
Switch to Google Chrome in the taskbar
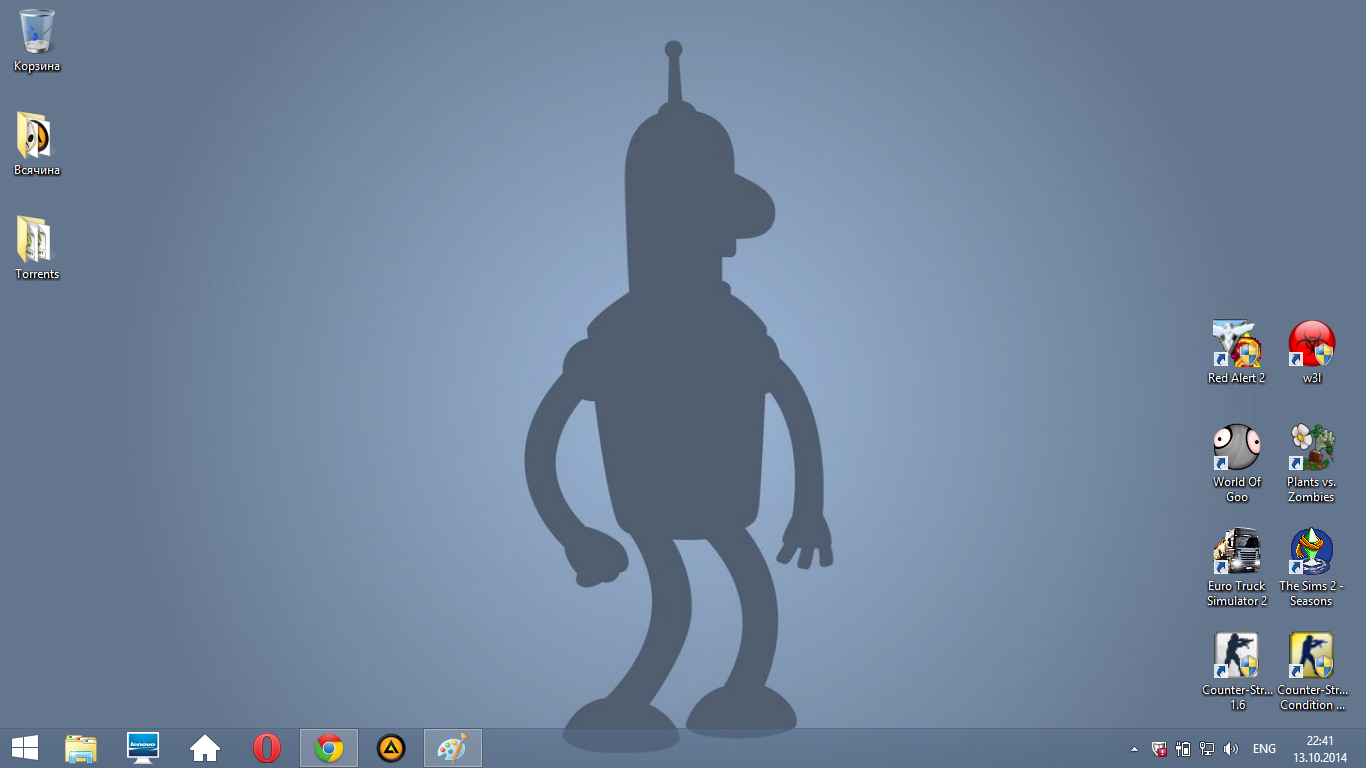pyautogui.click(x=329, y=748)
